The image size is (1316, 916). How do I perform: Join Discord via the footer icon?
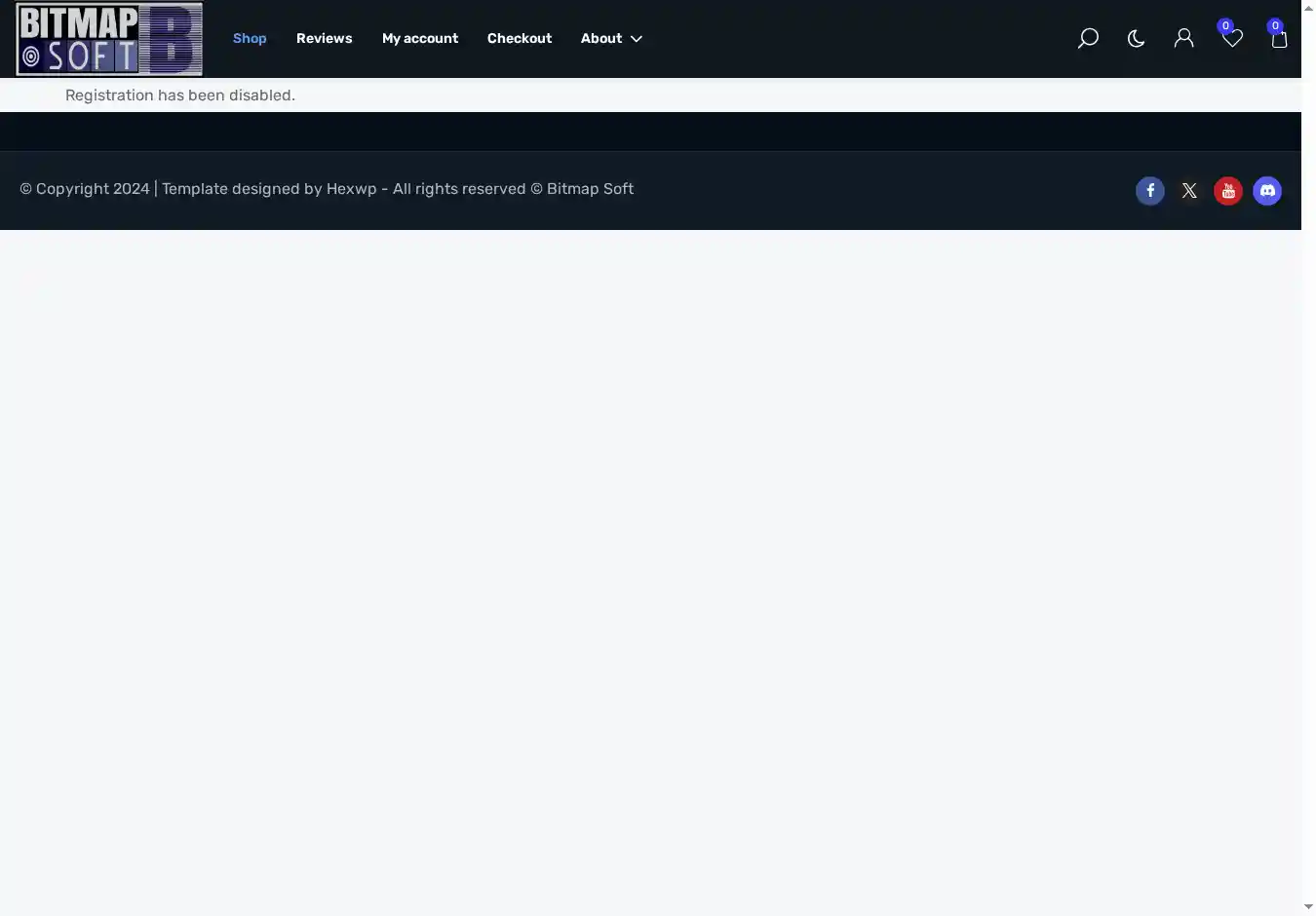pyautogui.click(x=1267, y=191)
